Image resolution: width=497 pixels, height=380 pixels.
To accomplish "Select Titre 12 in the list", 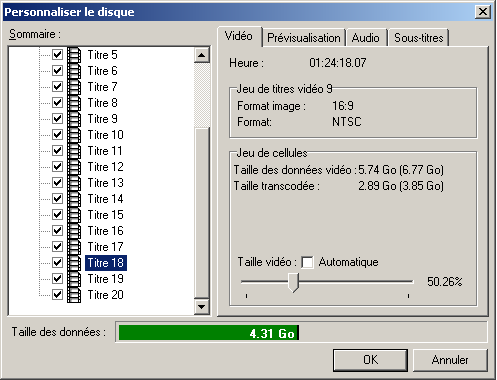I will coord(106,167).
